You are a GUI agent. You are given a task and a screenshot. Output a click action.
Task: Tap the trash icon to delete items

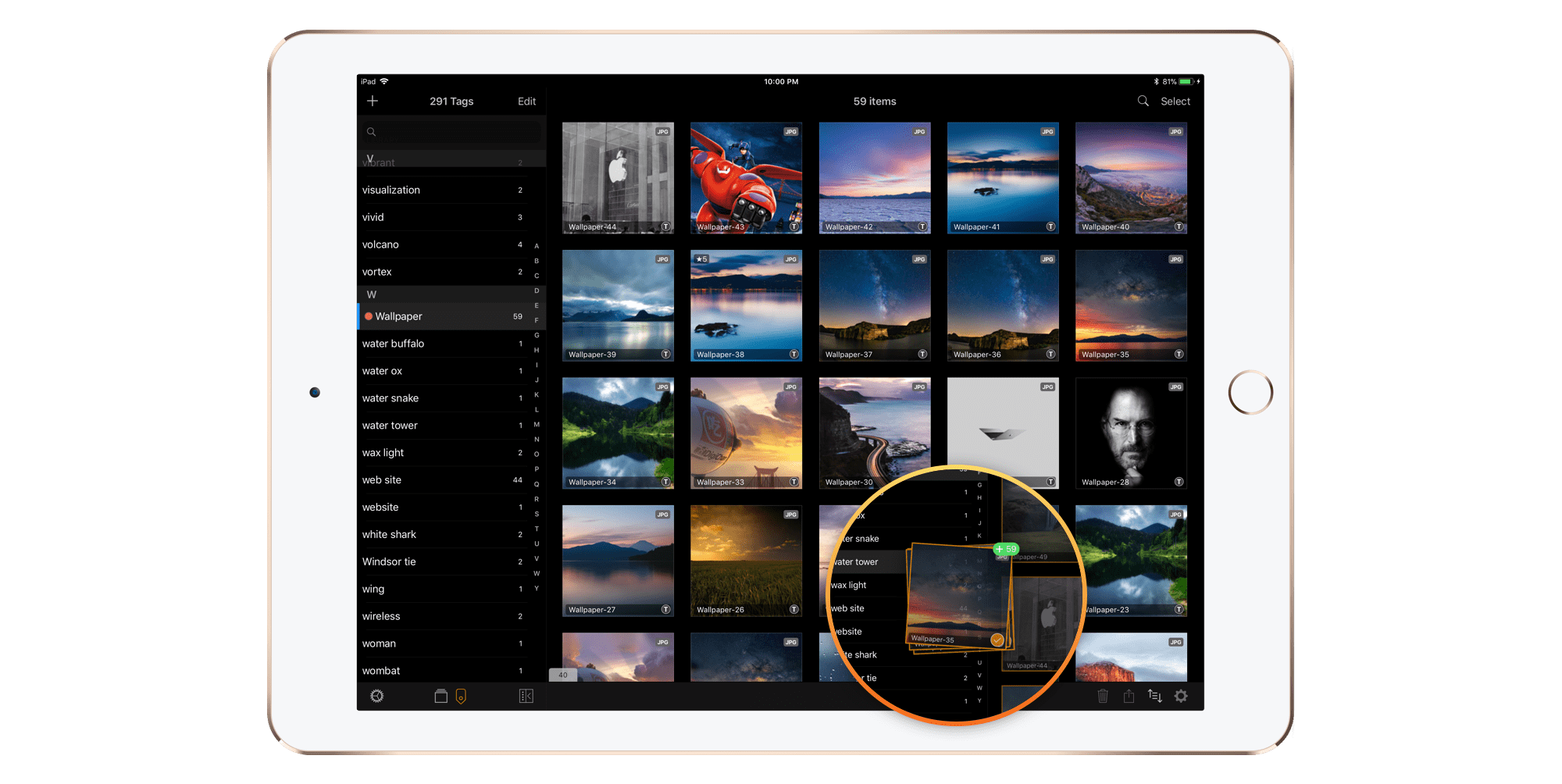click(1103, 696)
